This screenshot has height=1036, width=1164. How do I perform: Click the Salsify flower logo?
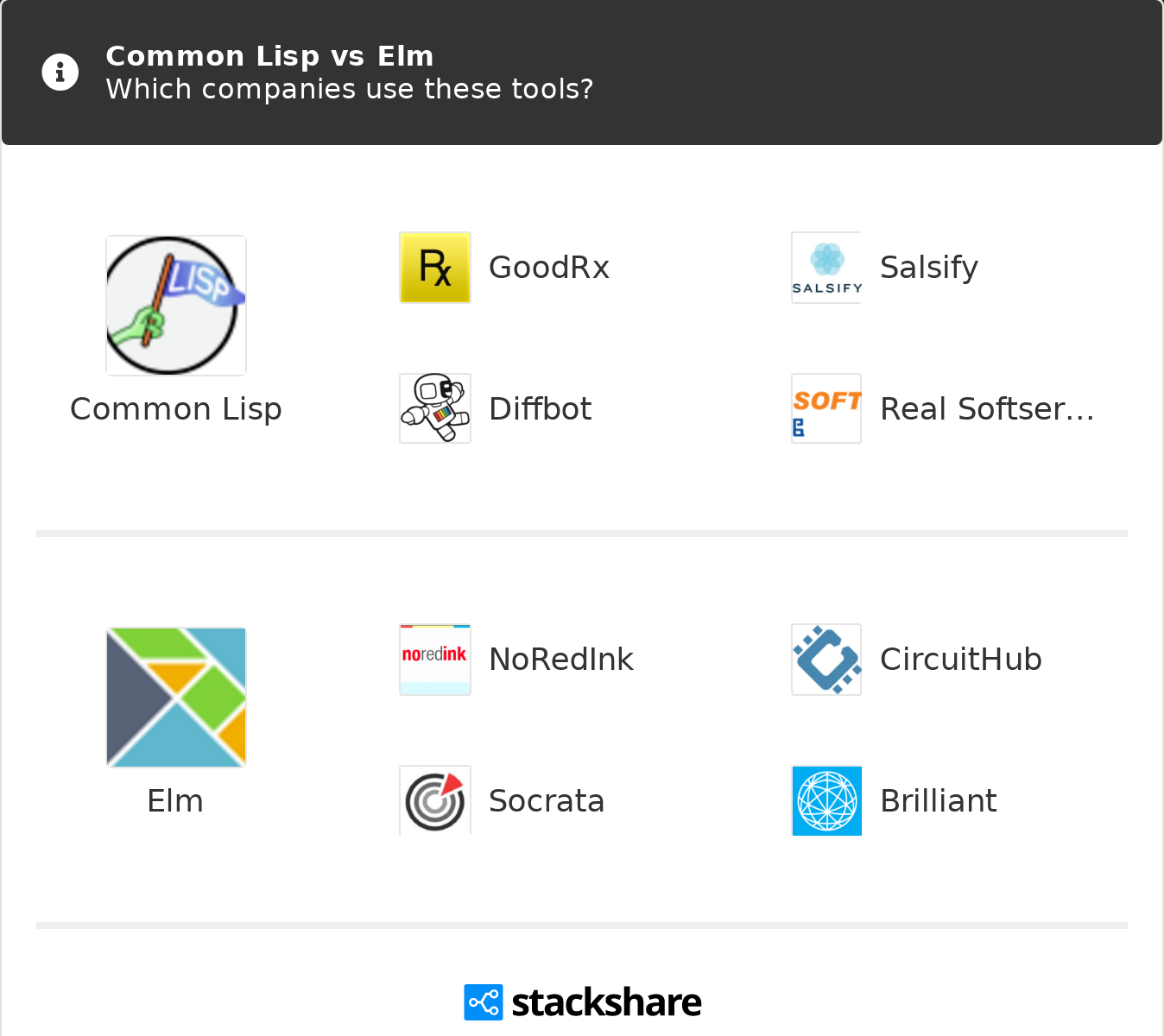pyautogui.click(x=826, y=268)
